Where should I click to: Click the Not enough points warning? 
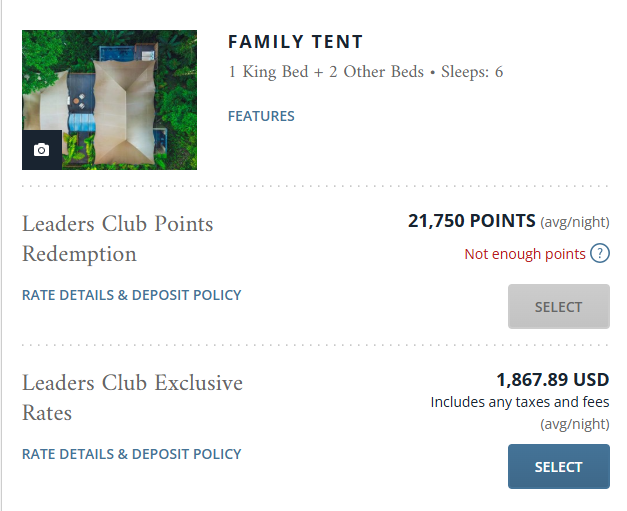[525, 254]
